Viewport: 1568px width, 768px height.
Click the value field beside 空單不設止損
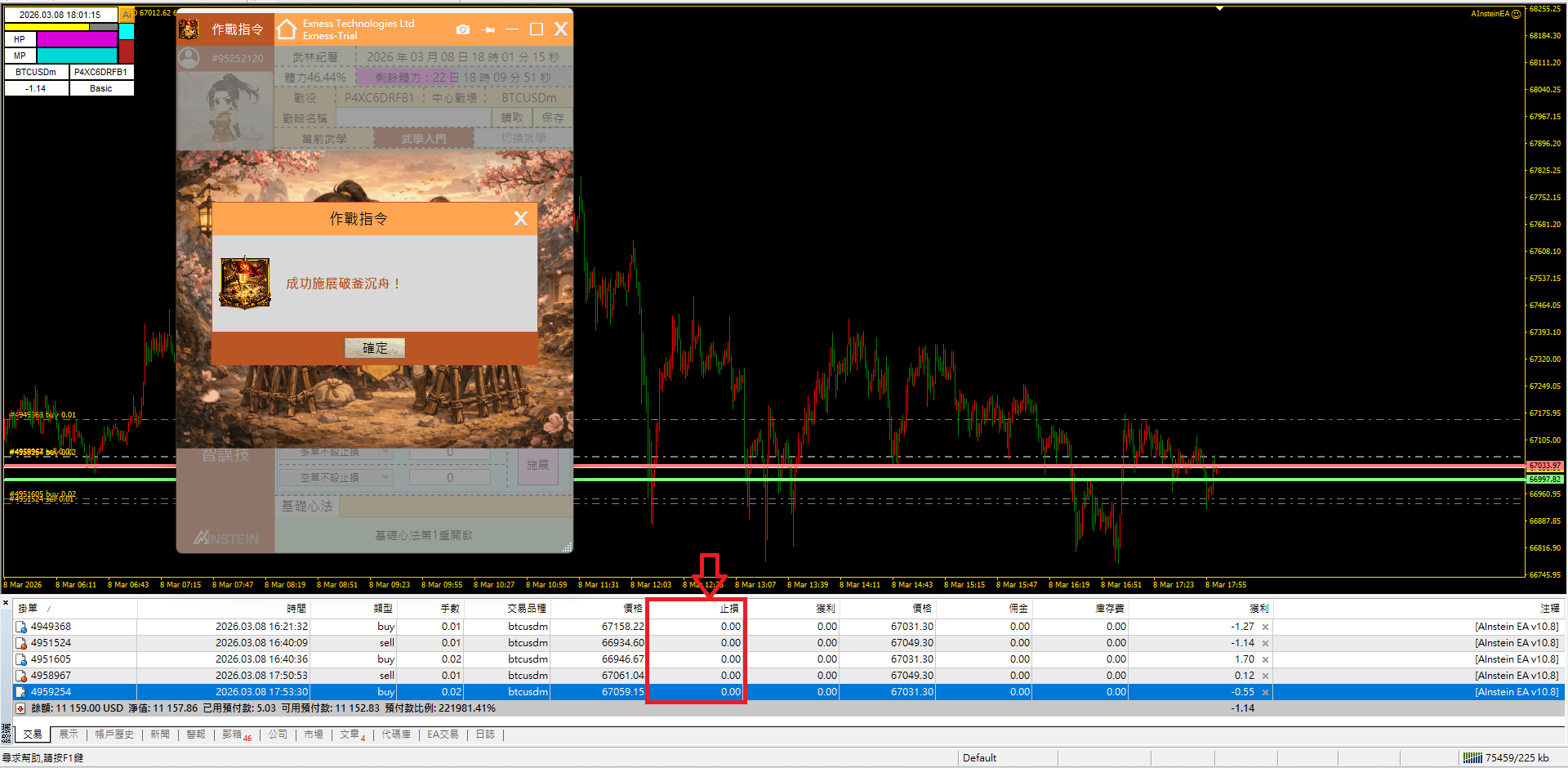[x=450, y=477]
